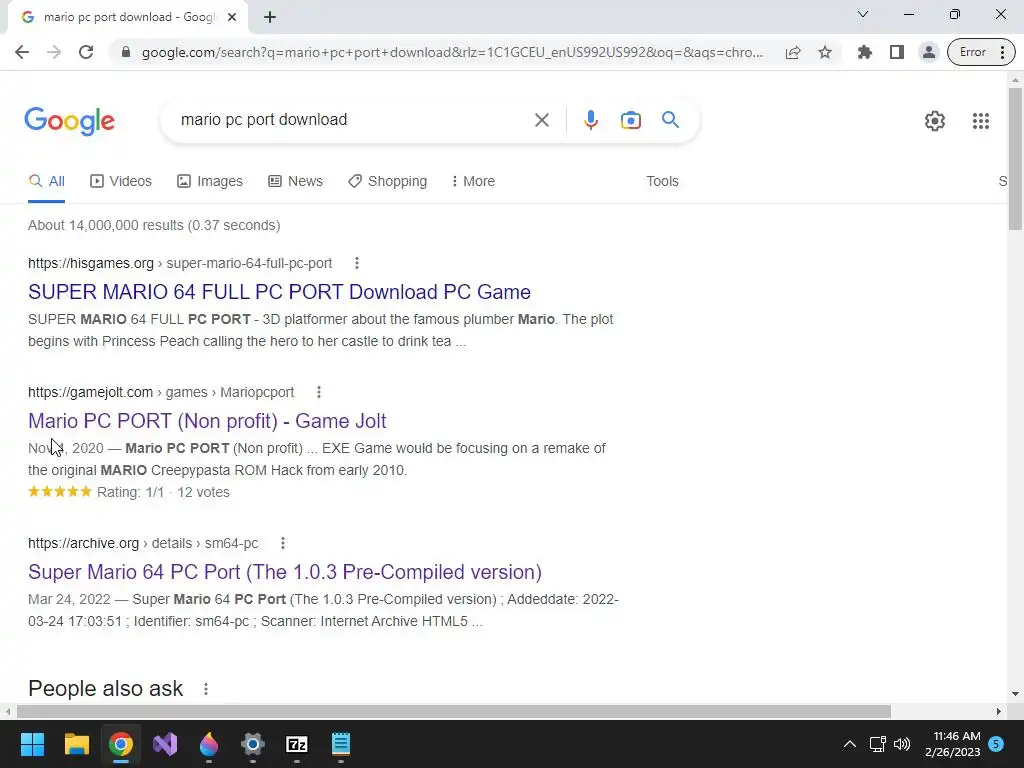The height and width of the screenshot is (768, 1024).
Task: Click the share page icon in address bar
Action: (x=793, y=52)
